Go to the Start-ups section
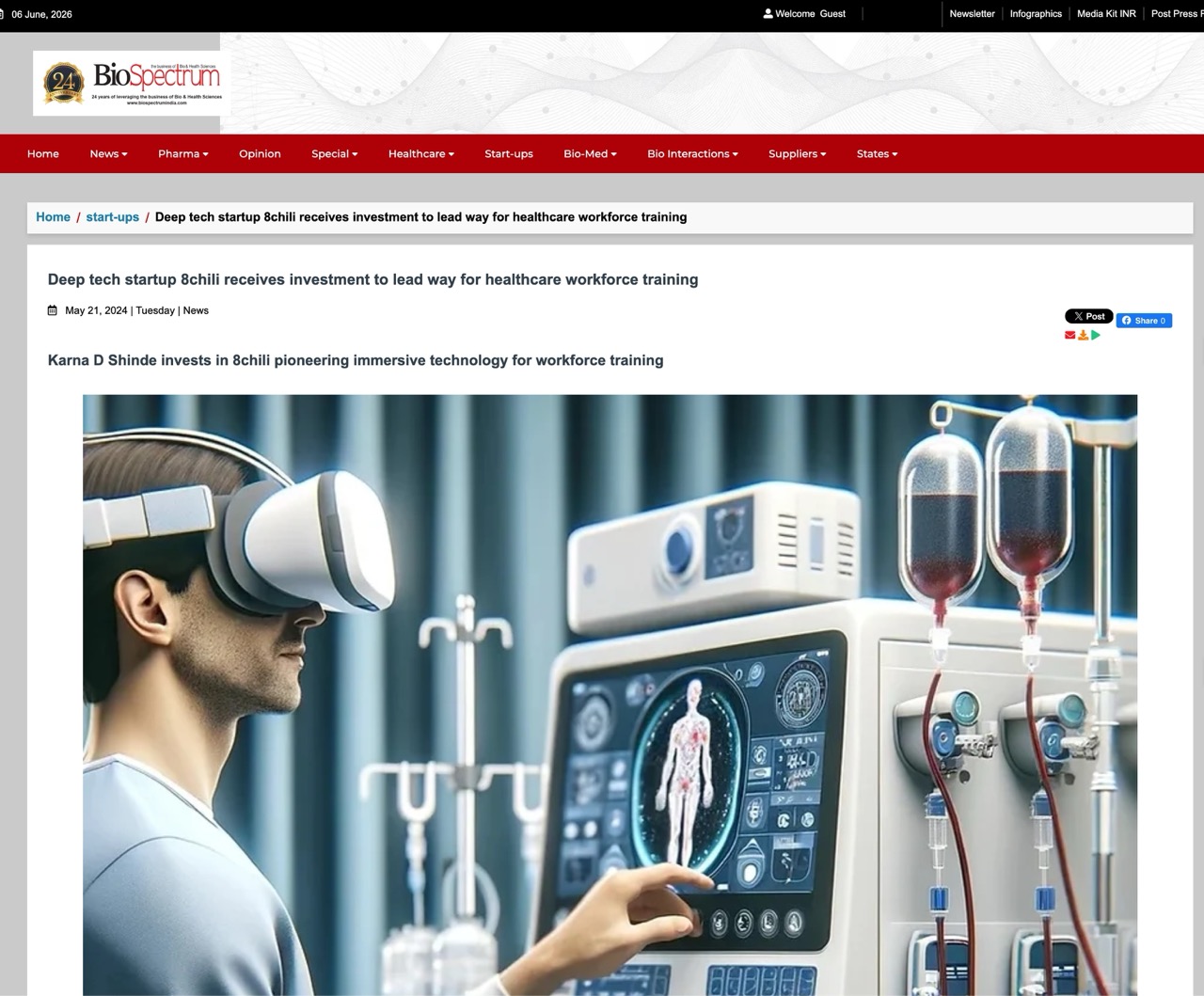 [x=509, y=153]
